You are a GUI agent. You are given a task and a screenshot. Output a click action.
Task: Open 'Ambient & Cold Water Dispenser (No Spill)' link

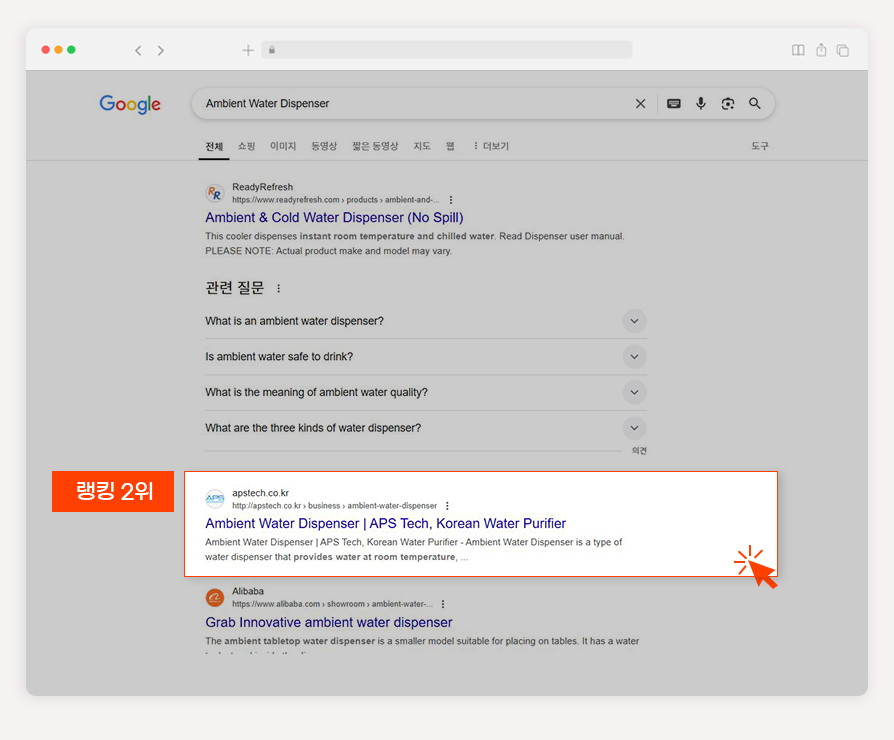point(334,217)
